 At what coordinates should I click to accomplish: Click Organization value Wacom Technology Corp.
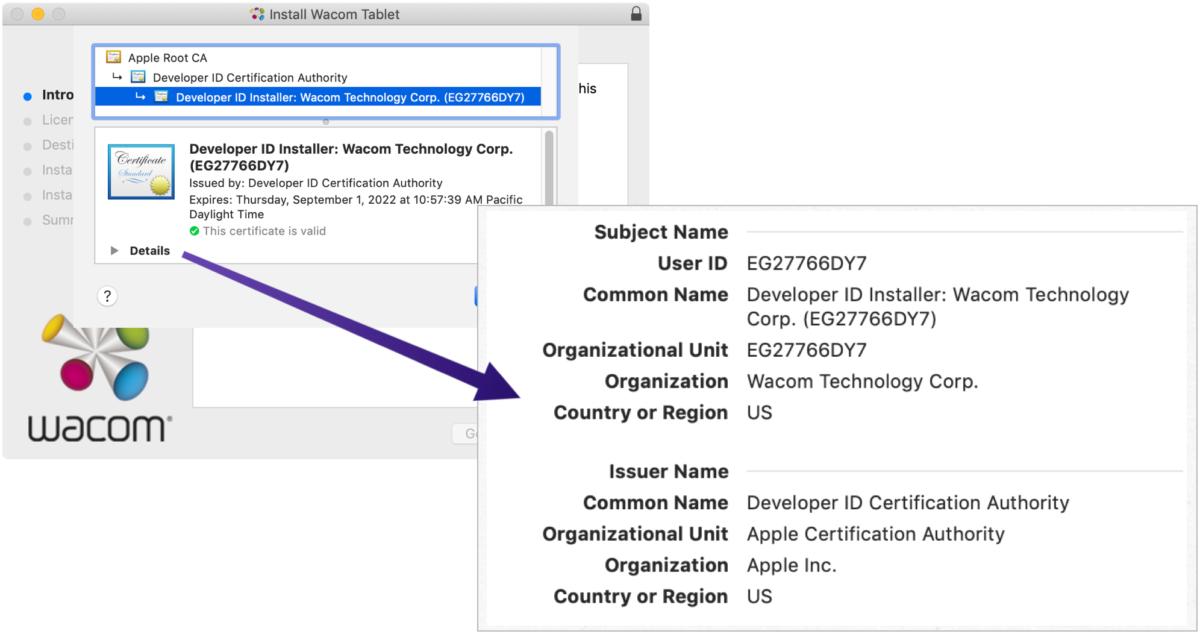coord(862,381)
